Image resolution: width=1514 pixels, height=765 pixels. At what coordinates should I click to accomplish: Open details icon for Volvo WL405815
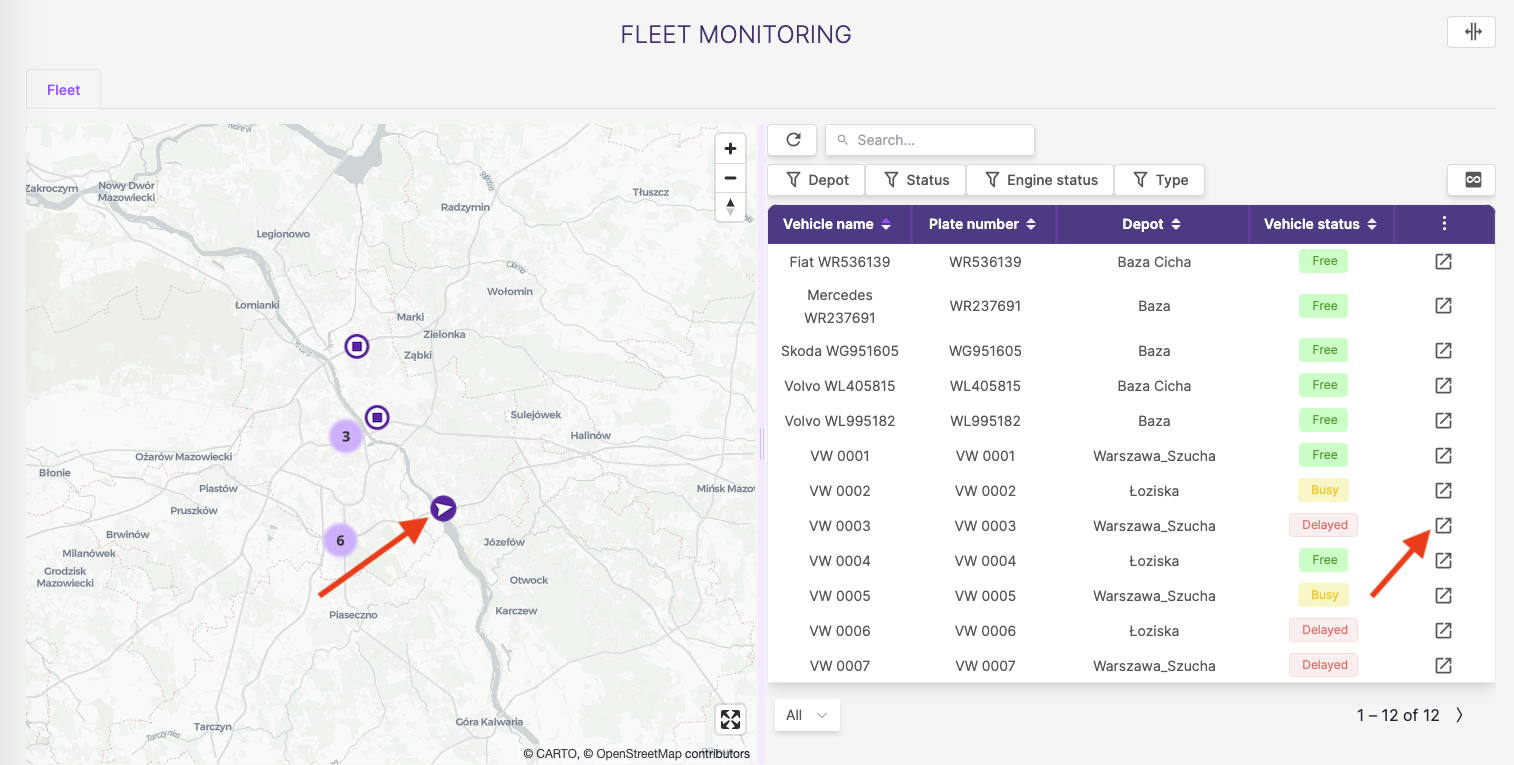pyautogui.click(x=1443, y=386)
